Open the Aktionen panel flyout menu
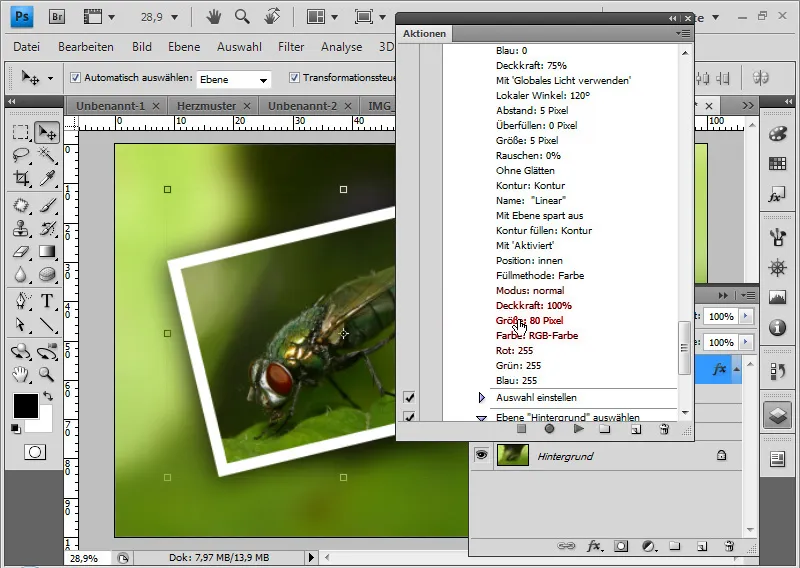Screen dimensions: 800x568 coord(683,34)
